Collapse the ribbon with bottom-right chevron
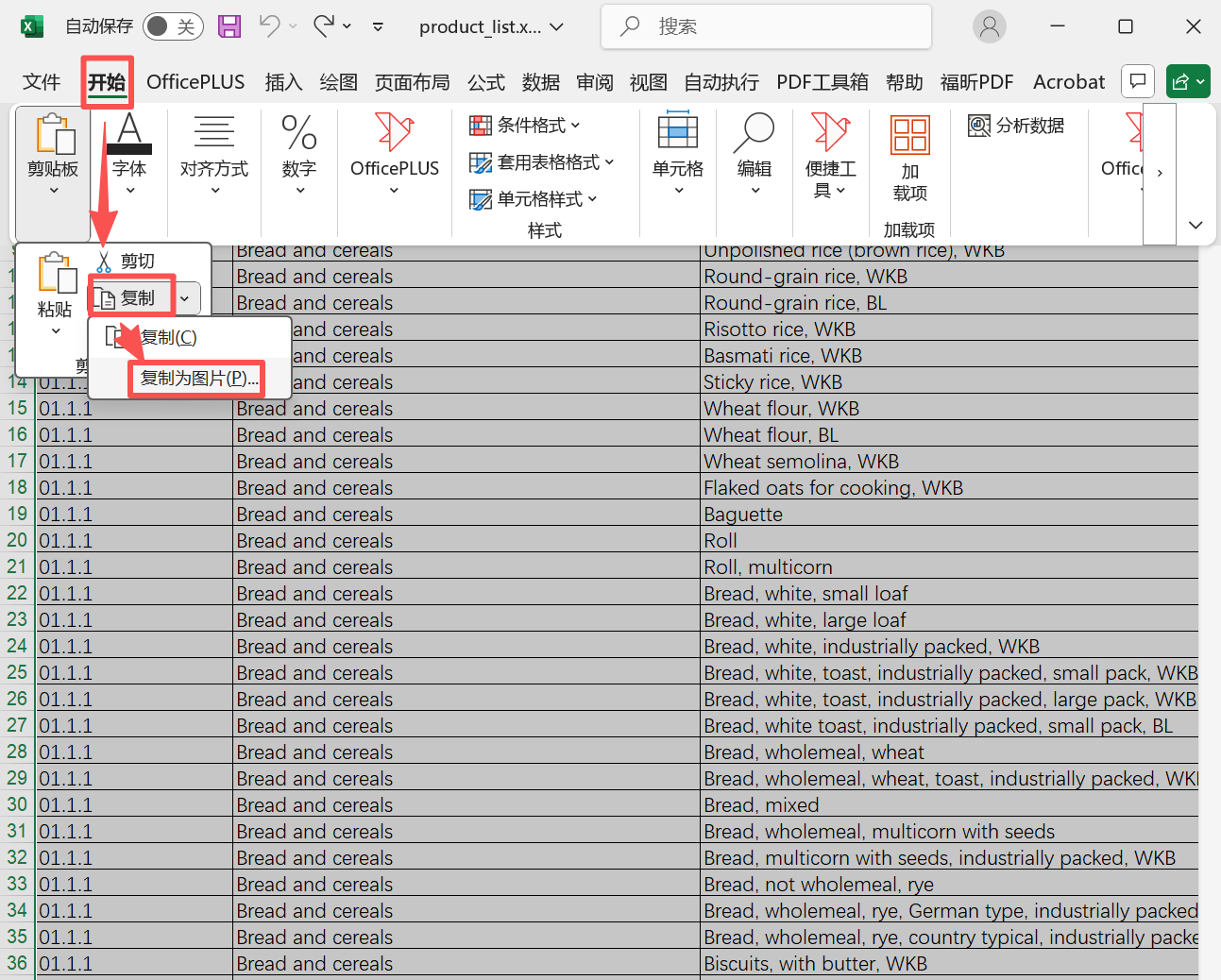Image resolution: width=1221 pixels, height=980 pixels. click(1196, 225)
